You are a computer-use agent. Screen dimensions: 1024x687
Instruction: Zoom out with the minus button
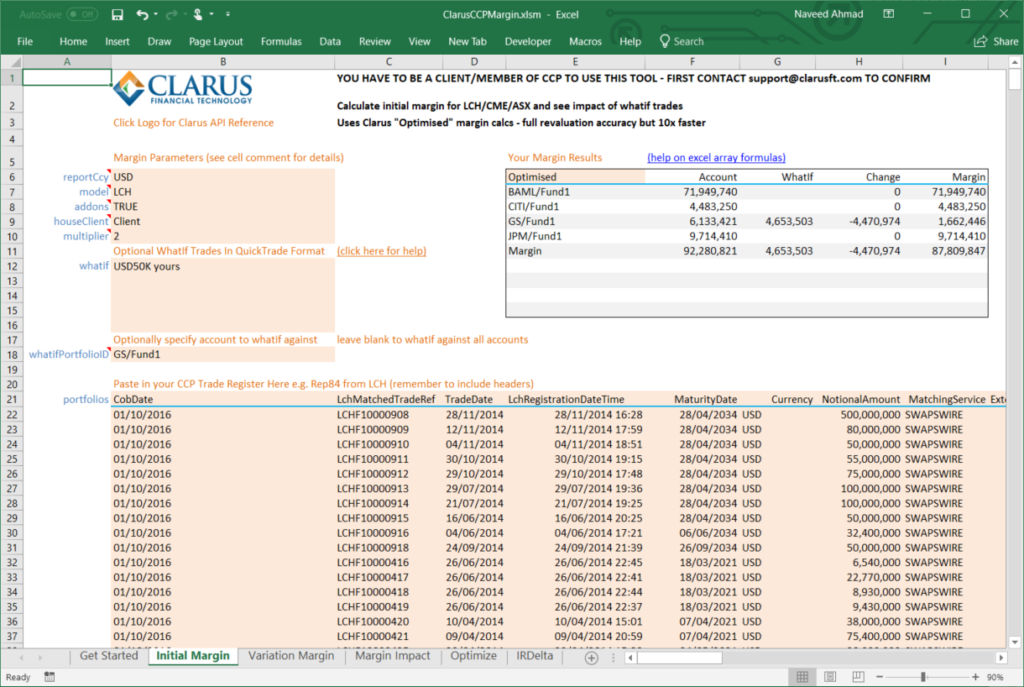pos(880,677)
